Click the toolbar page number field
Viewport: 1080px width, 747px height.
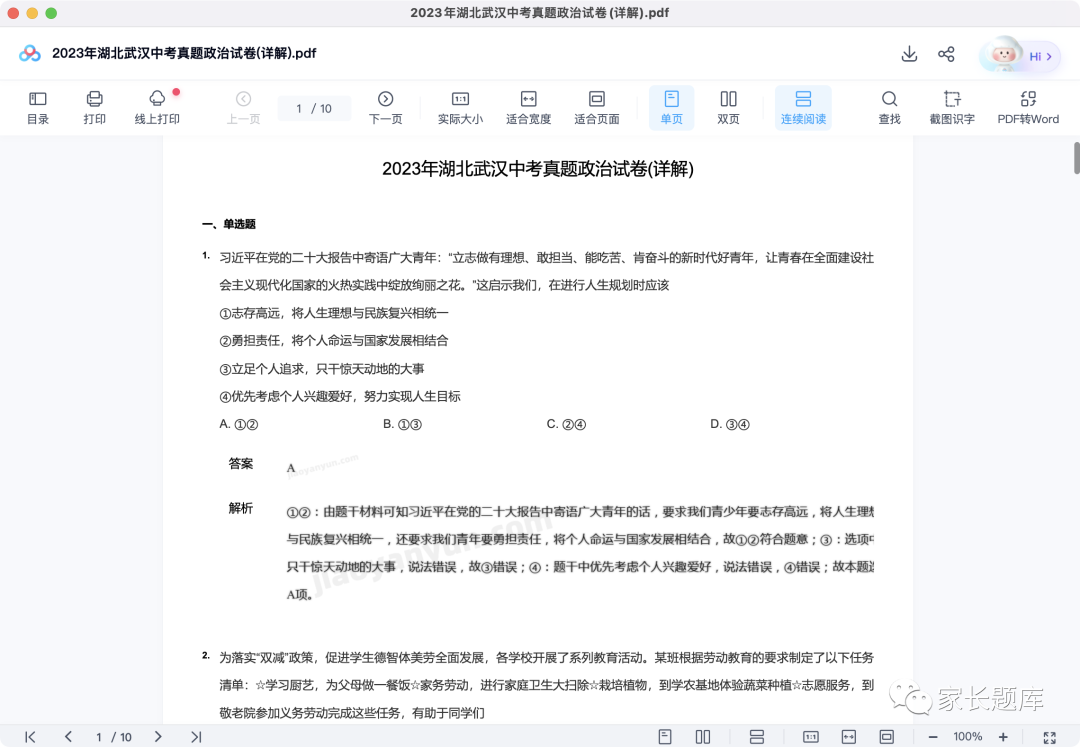[314, 108]
